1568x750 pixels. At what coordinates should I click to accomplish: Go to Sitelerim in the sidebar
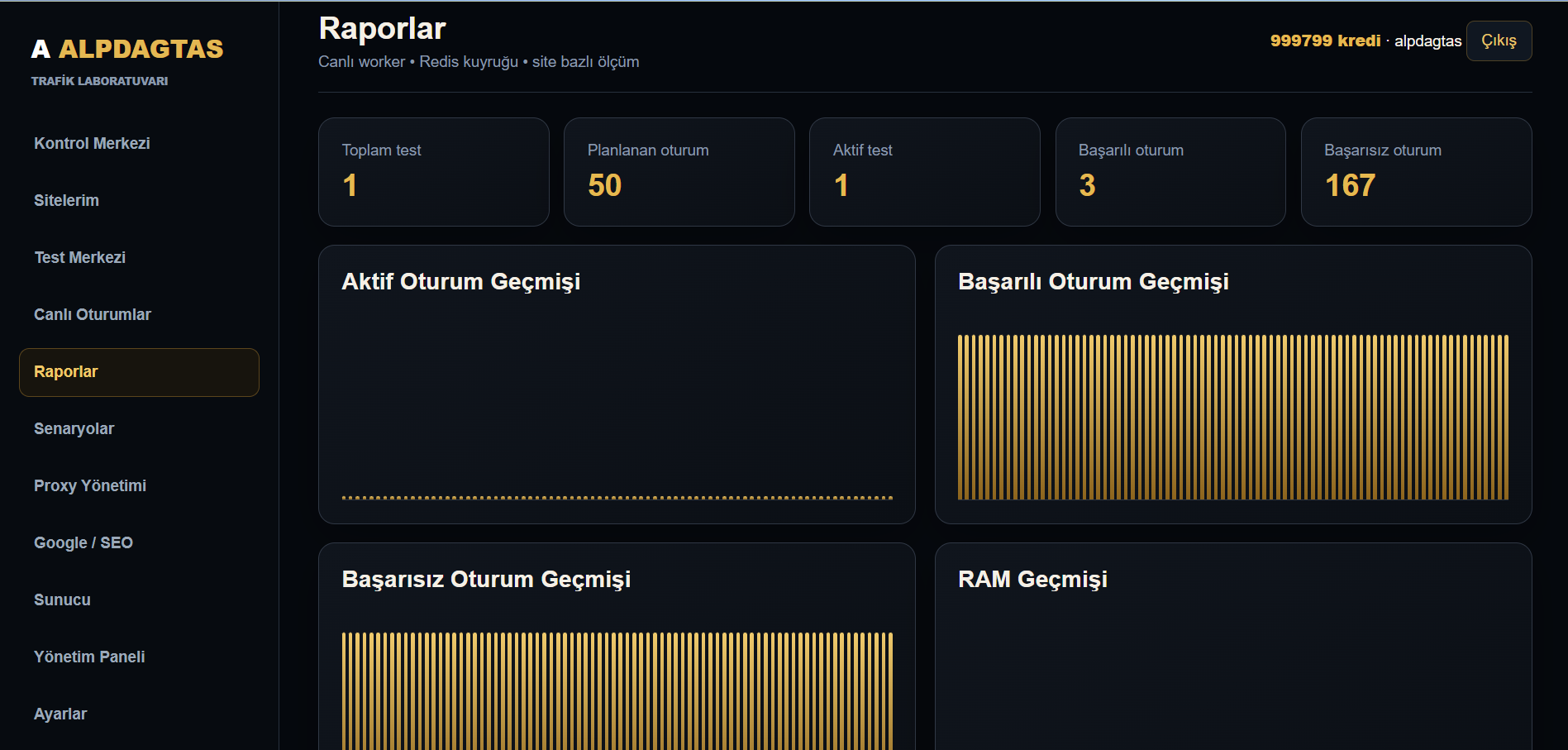click(139, 201)
